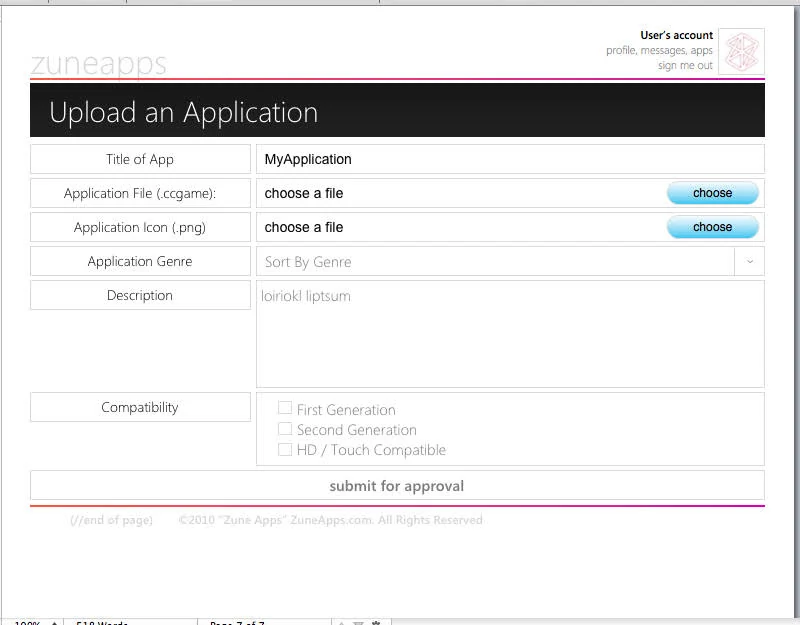Click submit for approval button
Screen dimensions: 800x625
[x=397, y=486]
